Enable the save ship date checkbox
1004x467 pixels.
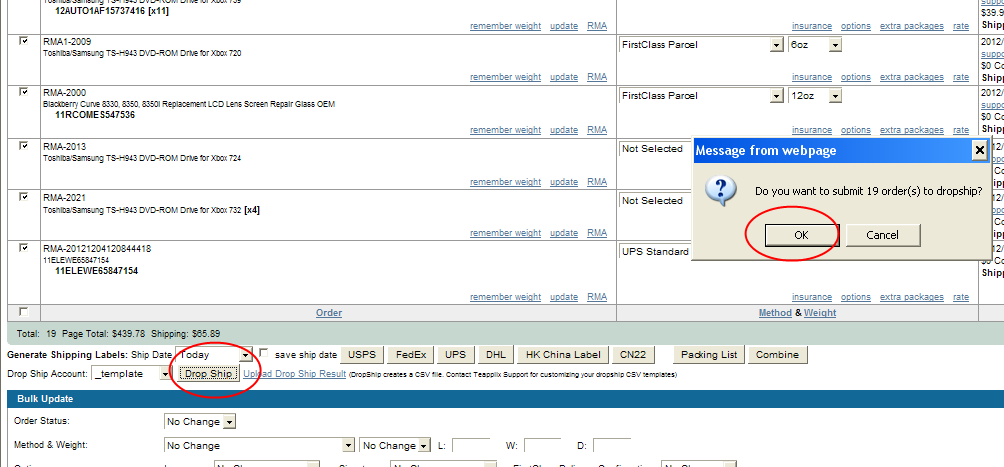[x=264, y=353]
